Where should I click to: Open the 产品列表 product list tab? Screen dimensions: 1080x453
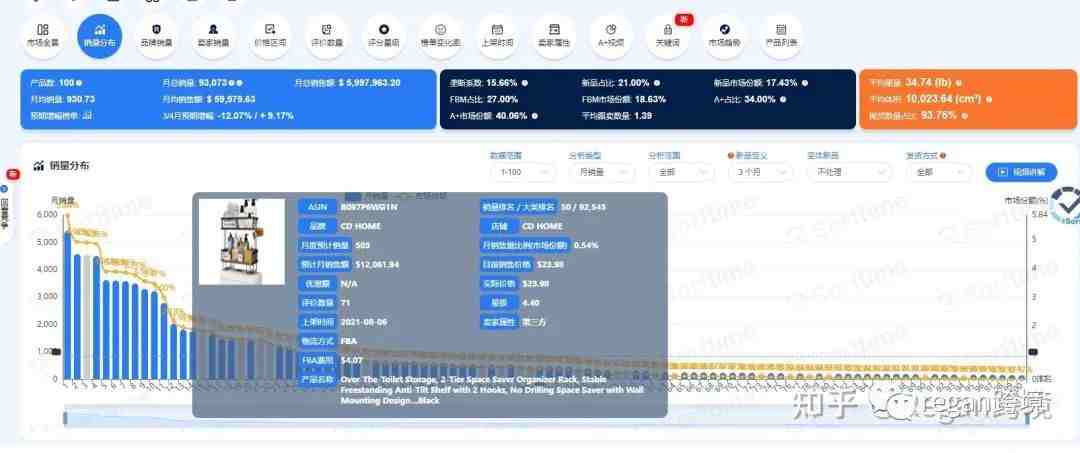tap(781, 36)
